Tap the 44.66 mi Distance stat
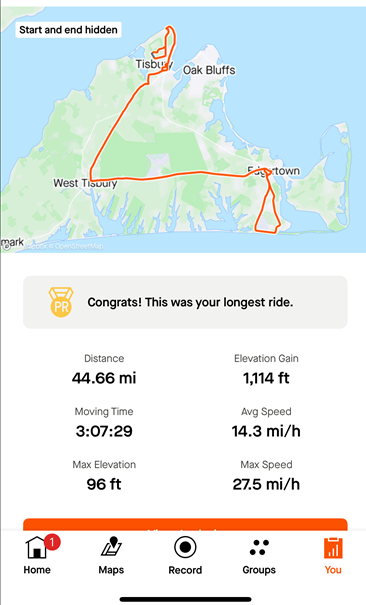 (x=104, y=378)
